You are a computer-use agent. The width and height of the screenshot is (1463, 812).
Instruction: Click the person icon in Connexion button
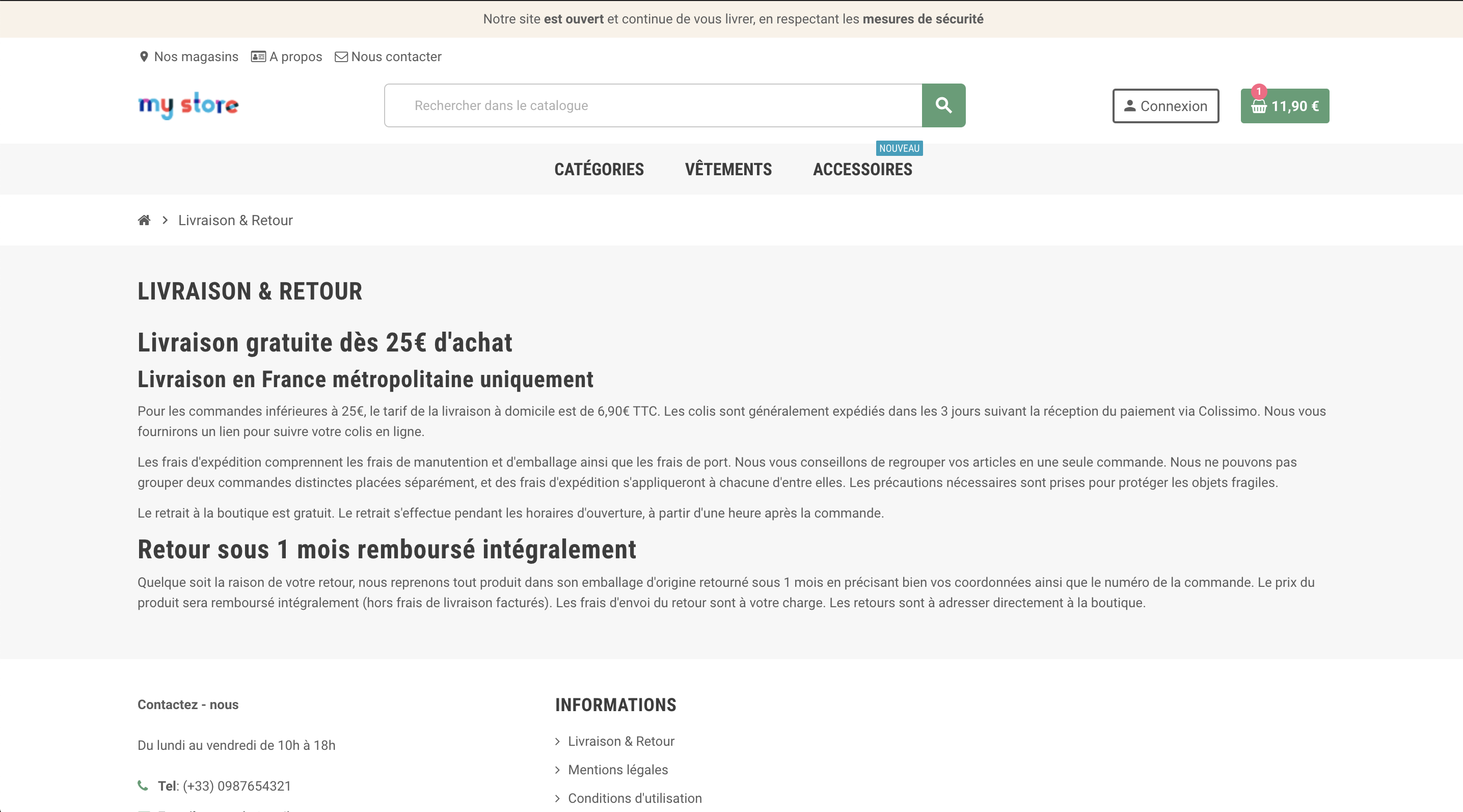tap(1130, 106)
